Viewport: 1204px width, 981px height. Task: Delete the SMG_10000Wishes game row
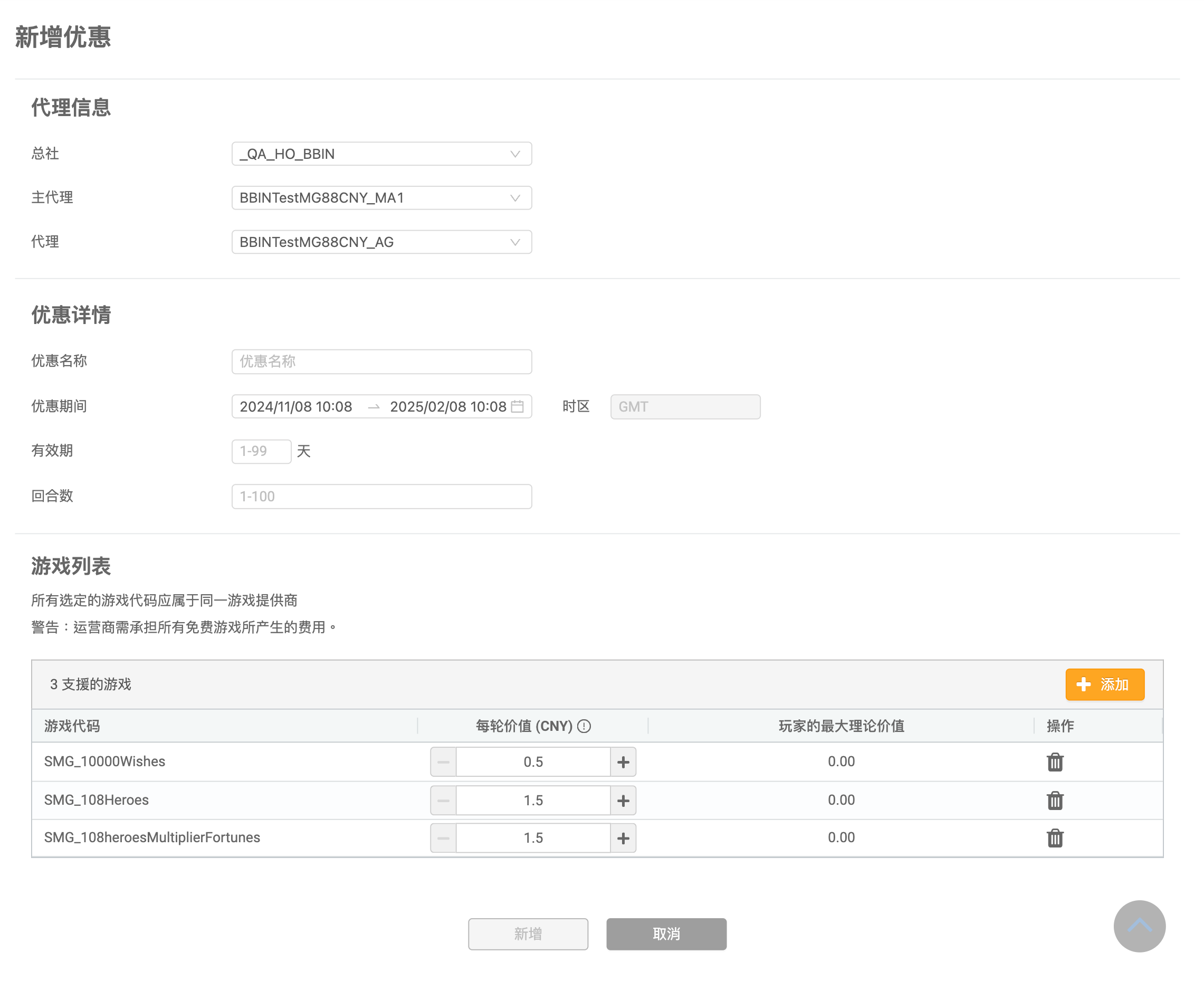[x=1054, y=762]
